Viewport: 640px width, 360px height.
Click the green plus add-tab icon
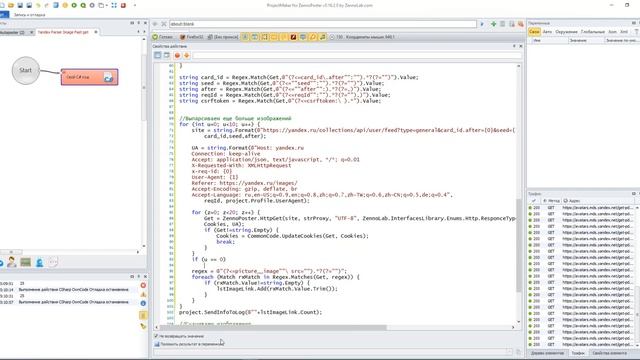pyautogui.click(x=493, y=24)
